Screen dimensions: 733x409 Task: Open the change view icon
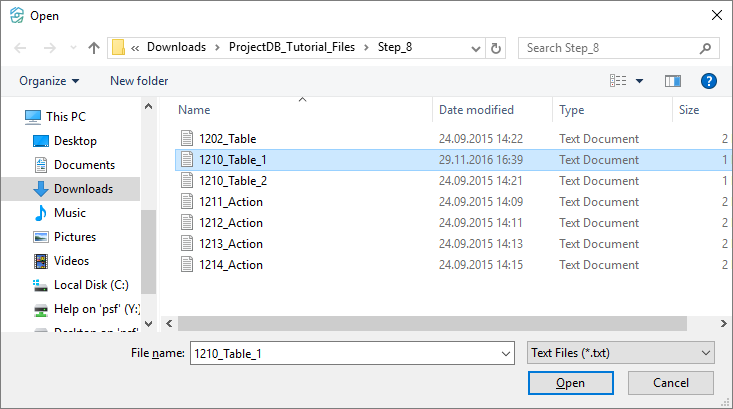click(x=619, y=81)
